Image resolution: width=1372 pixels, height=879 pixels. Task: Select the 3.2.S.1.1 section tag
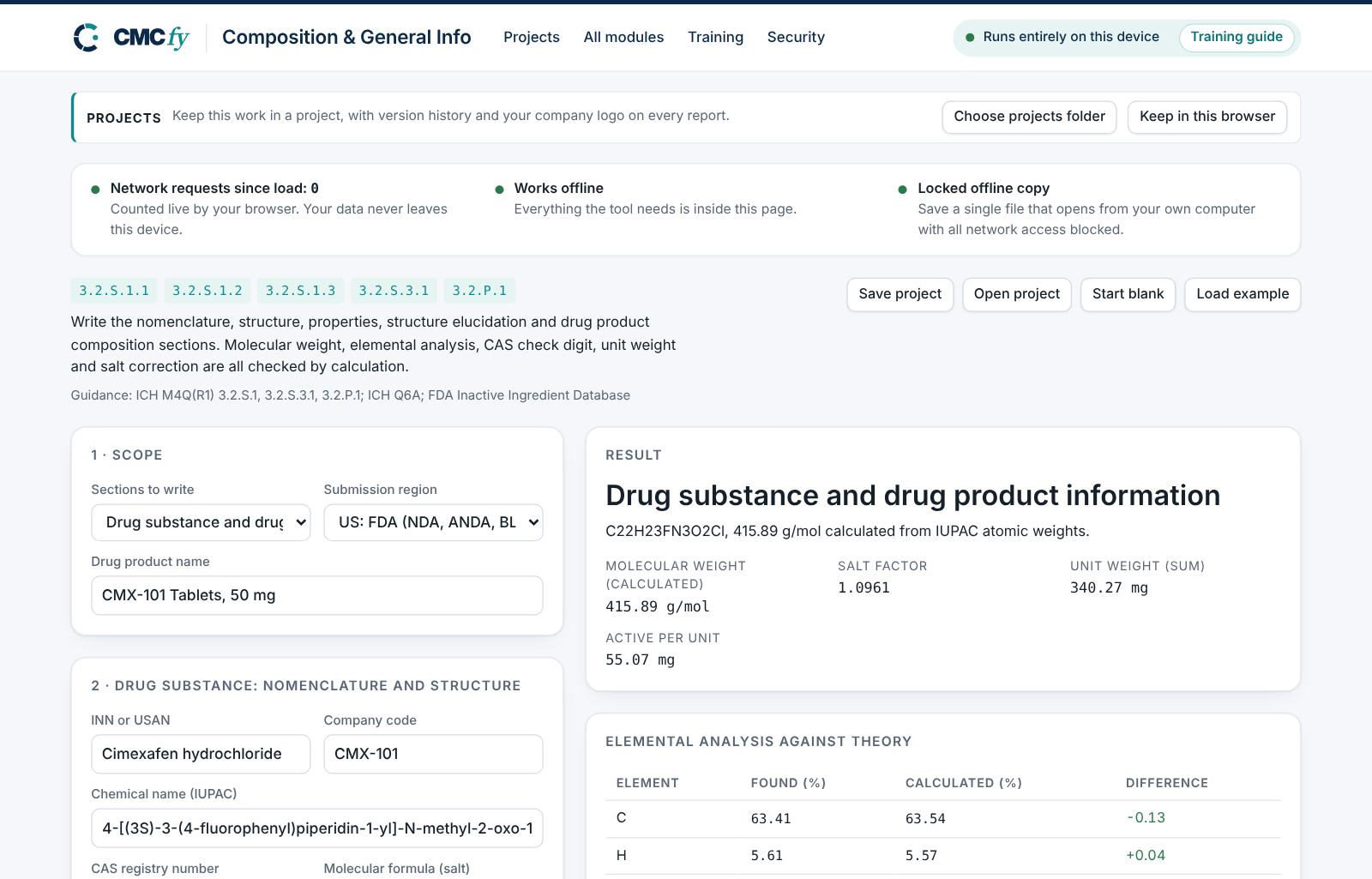point(114,291)
